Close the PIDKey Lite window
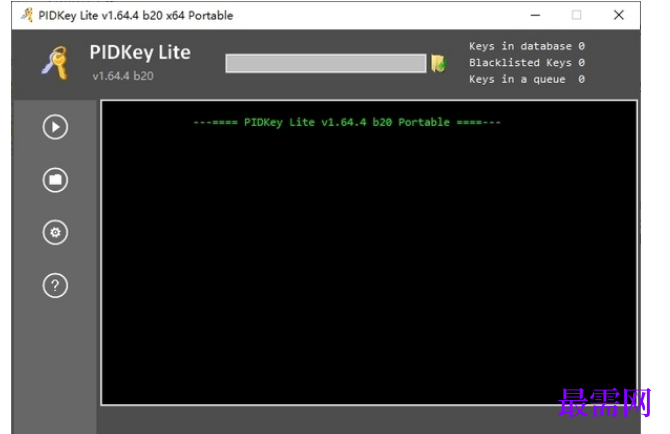 pyautogui.click(x=618, y=15)
